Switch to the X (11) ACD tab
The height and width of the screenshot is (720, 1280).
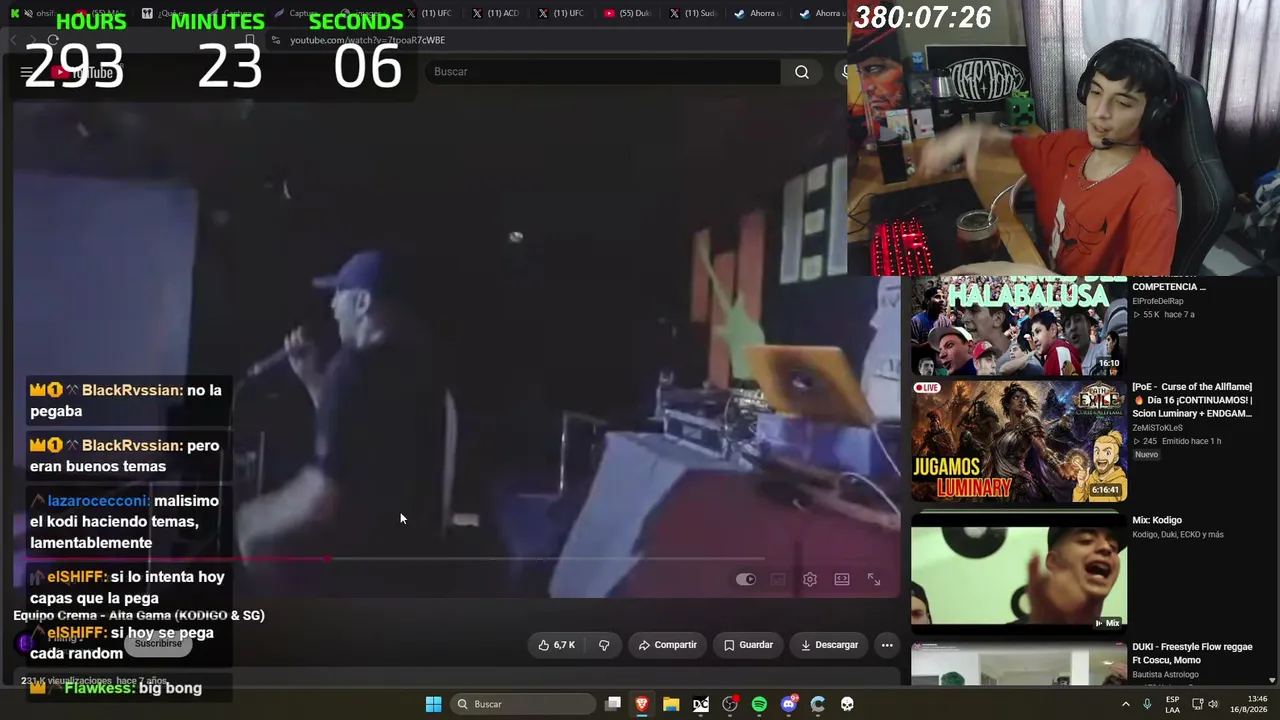496,13
